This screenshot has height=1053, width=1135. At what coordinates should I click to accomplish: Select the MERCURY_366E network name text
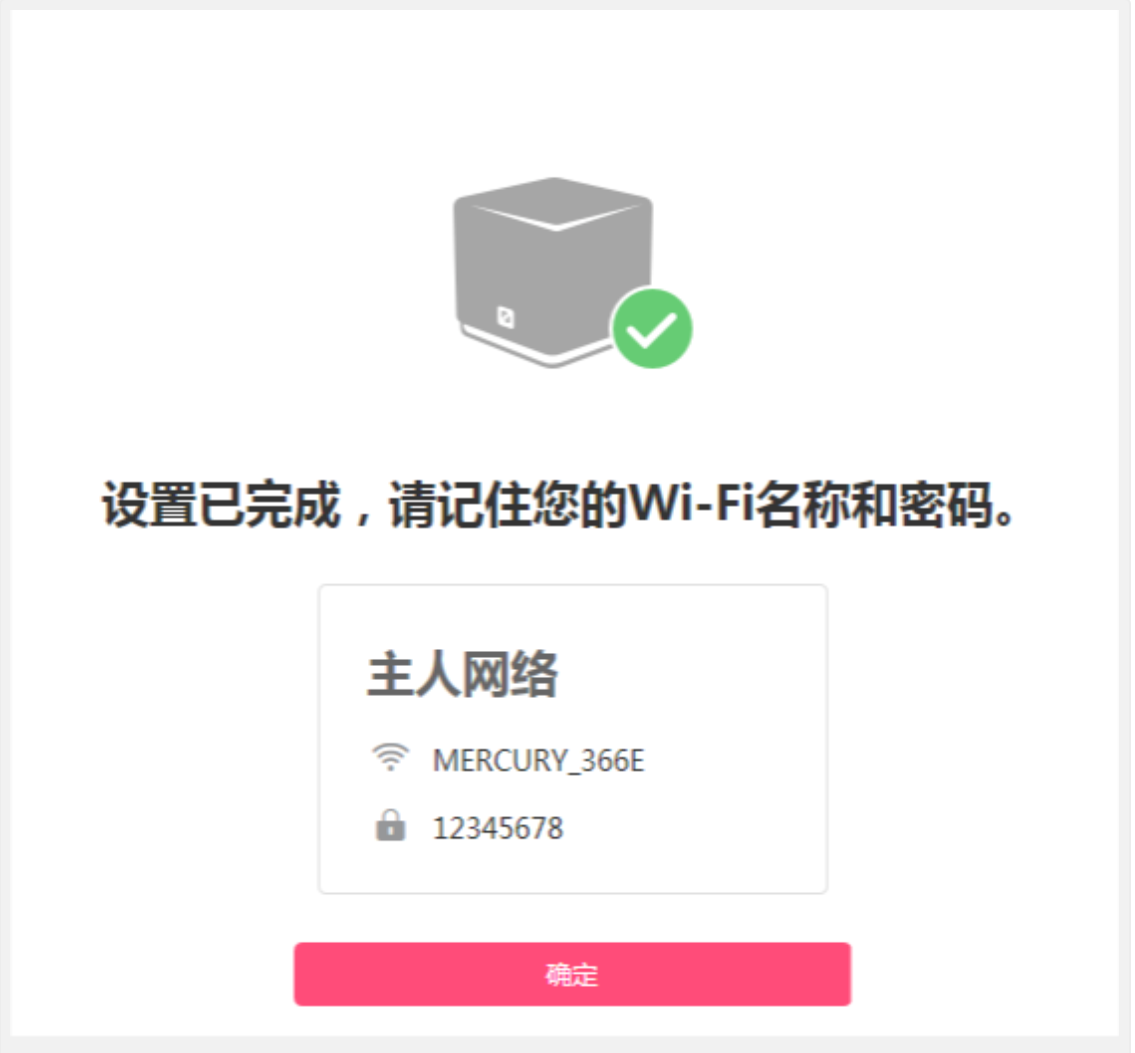pos(538,761)
